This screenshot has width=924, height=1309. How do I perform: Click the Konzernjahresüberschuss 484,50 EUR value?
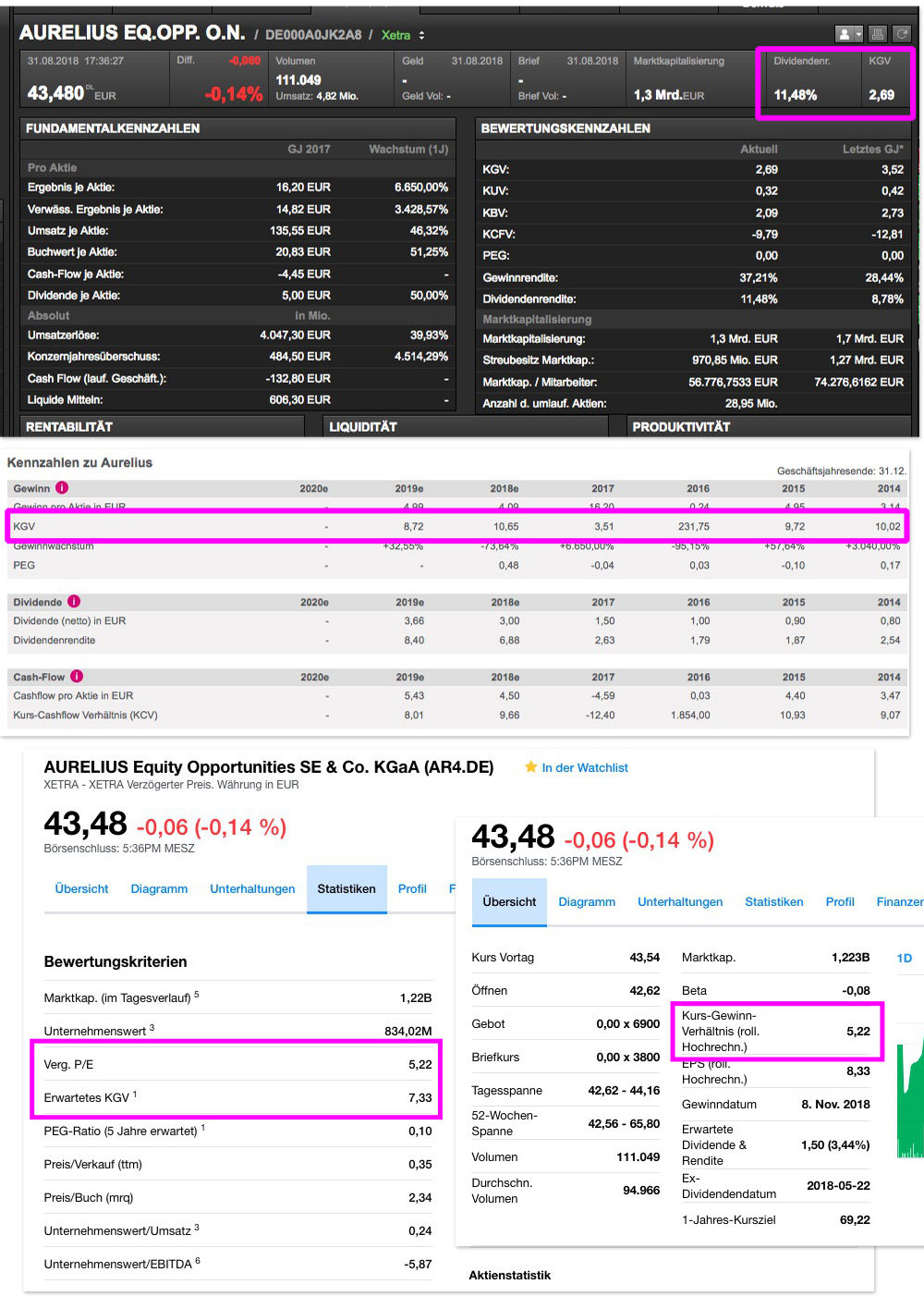[300, 357]
